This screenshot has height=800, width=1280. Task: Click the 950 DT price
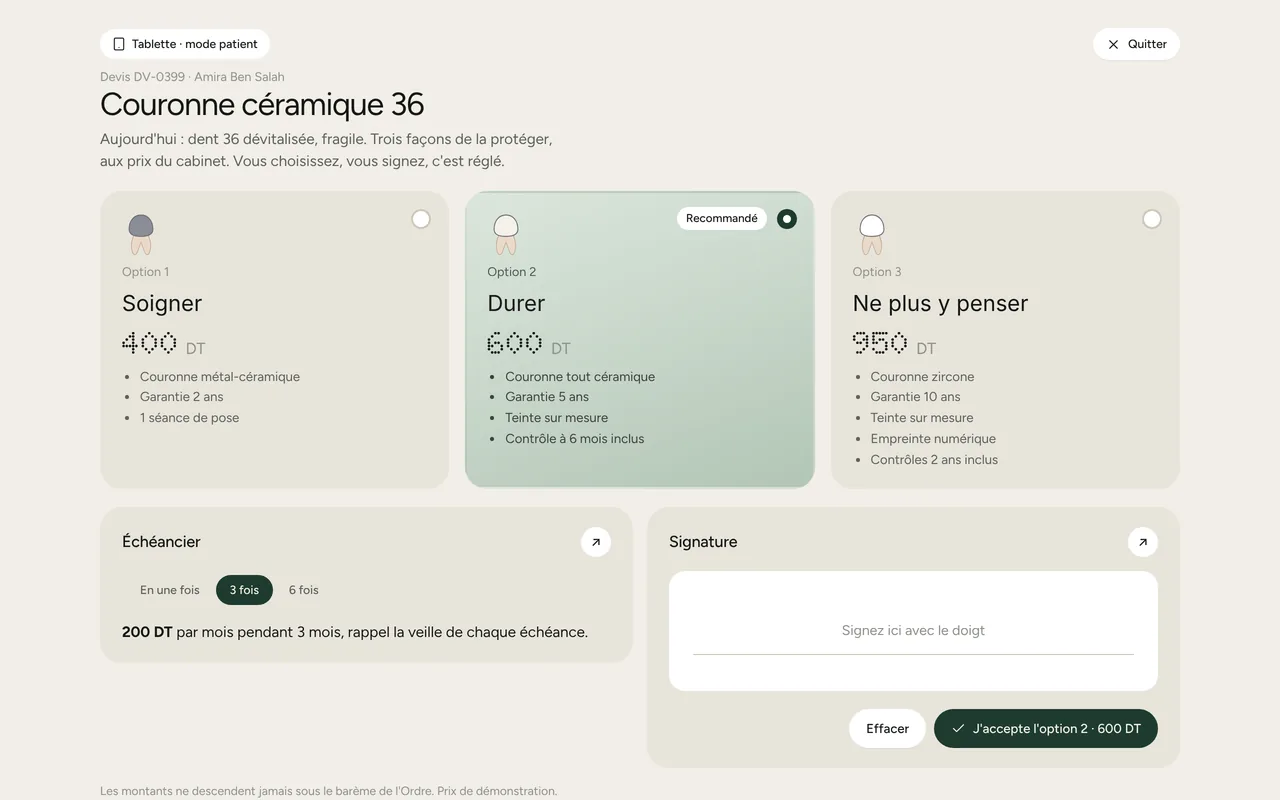[x=895, y=344]
